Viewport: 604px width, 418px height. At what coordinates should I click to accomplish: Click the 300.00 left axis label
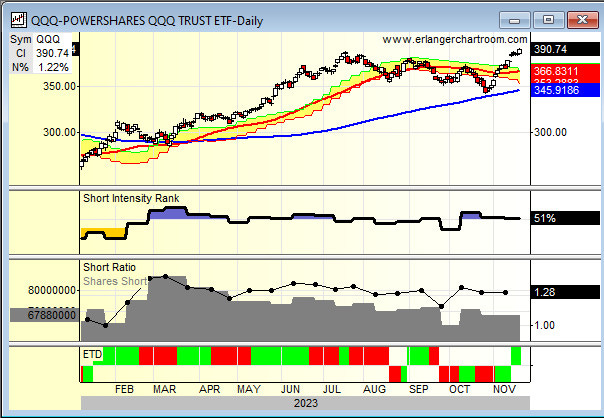pos(59,132)
